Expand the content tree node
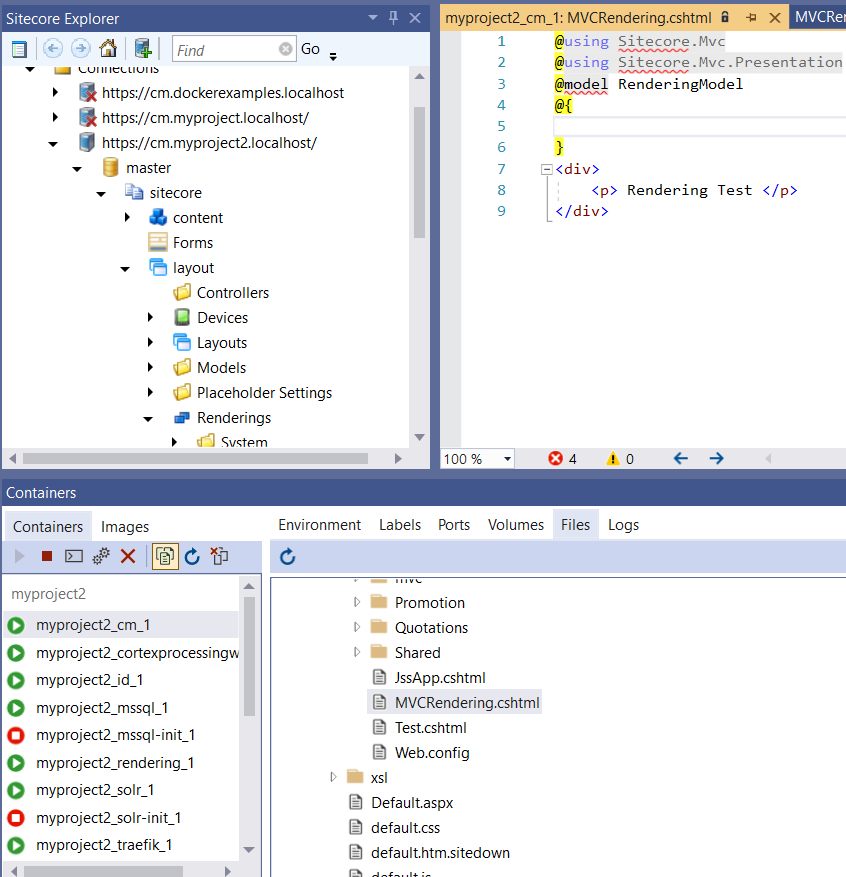Screen dimensions: 846x877 127,217
